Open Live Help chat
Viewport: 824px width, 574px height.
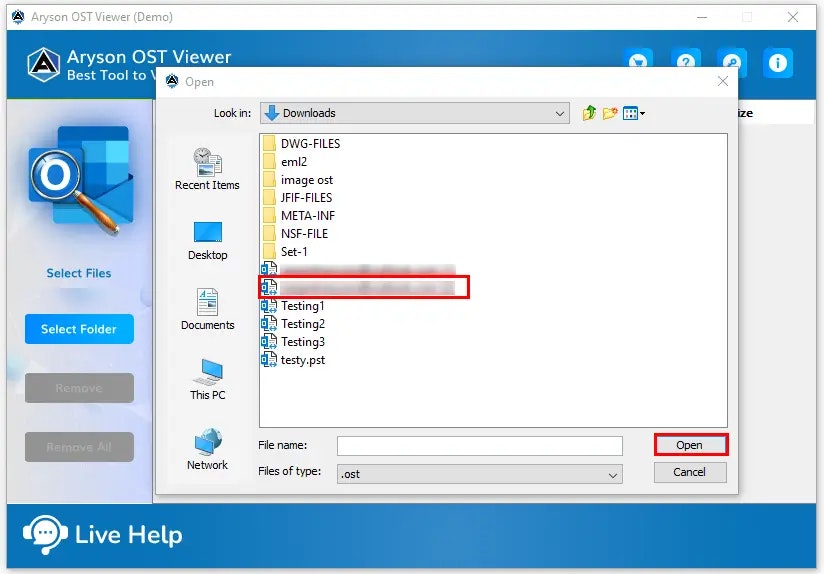coord(103,535)
